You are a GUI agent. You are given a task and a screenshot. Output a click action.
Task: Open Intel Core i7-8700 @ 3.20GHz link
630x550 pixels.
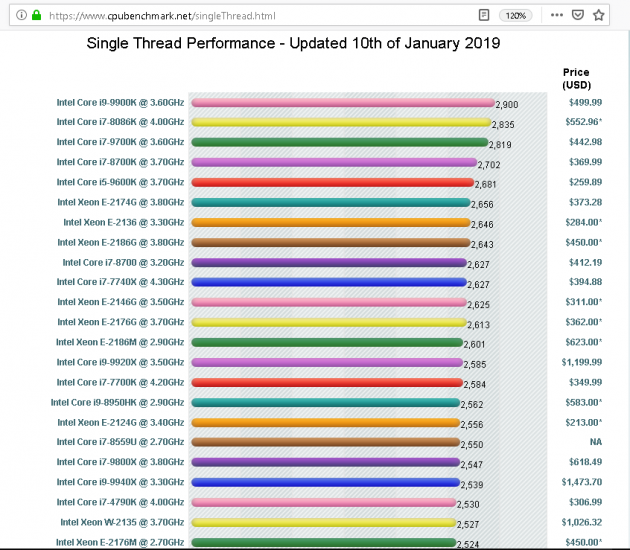(123, 262)
